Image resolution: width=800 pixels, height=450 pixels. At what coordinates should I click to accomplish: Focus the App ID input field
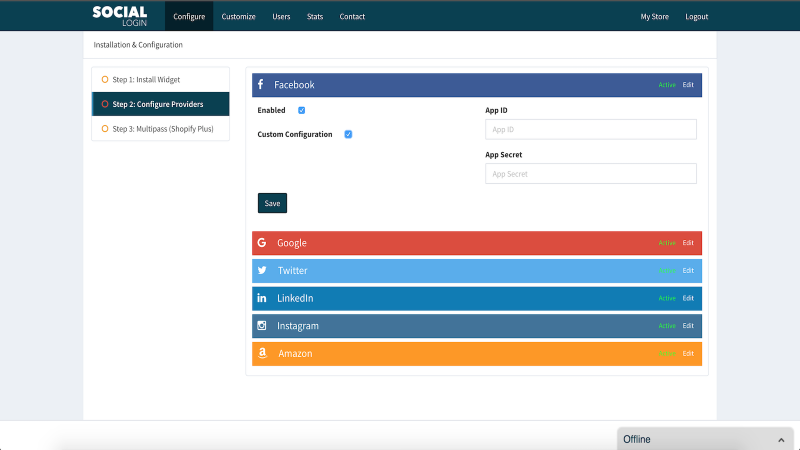pyautogui.click(x=591, y=130)
